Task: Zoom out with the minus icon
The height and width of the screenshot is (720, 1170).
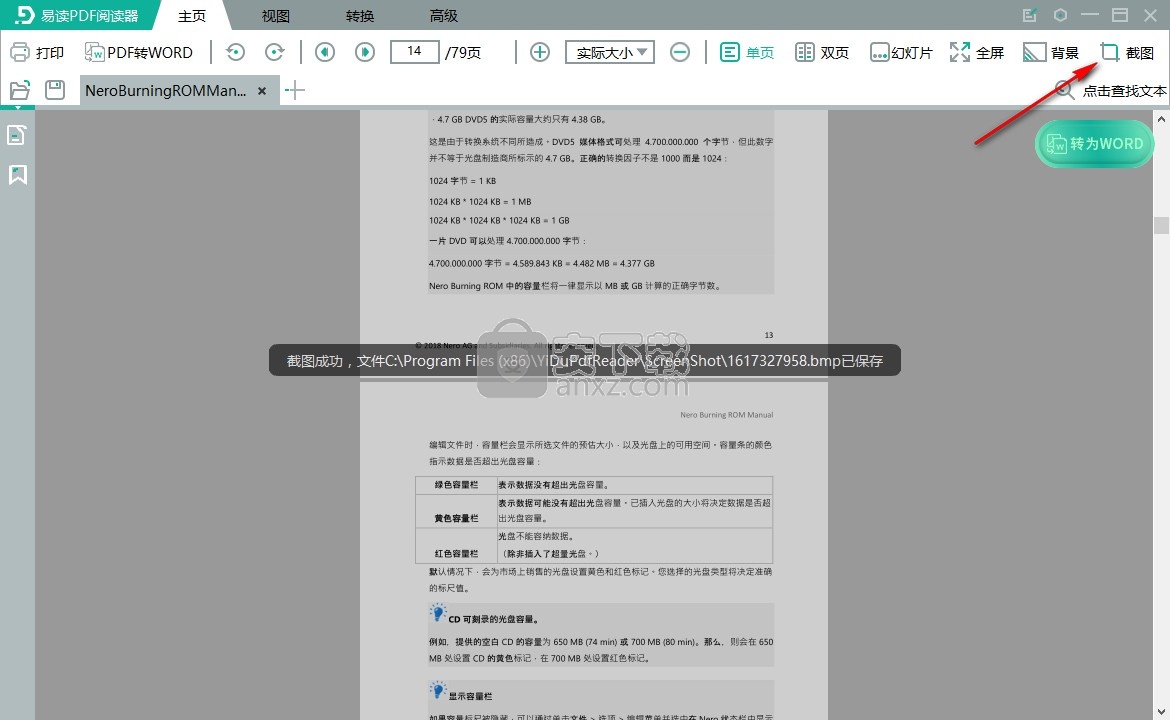Action: click(680, 52)
